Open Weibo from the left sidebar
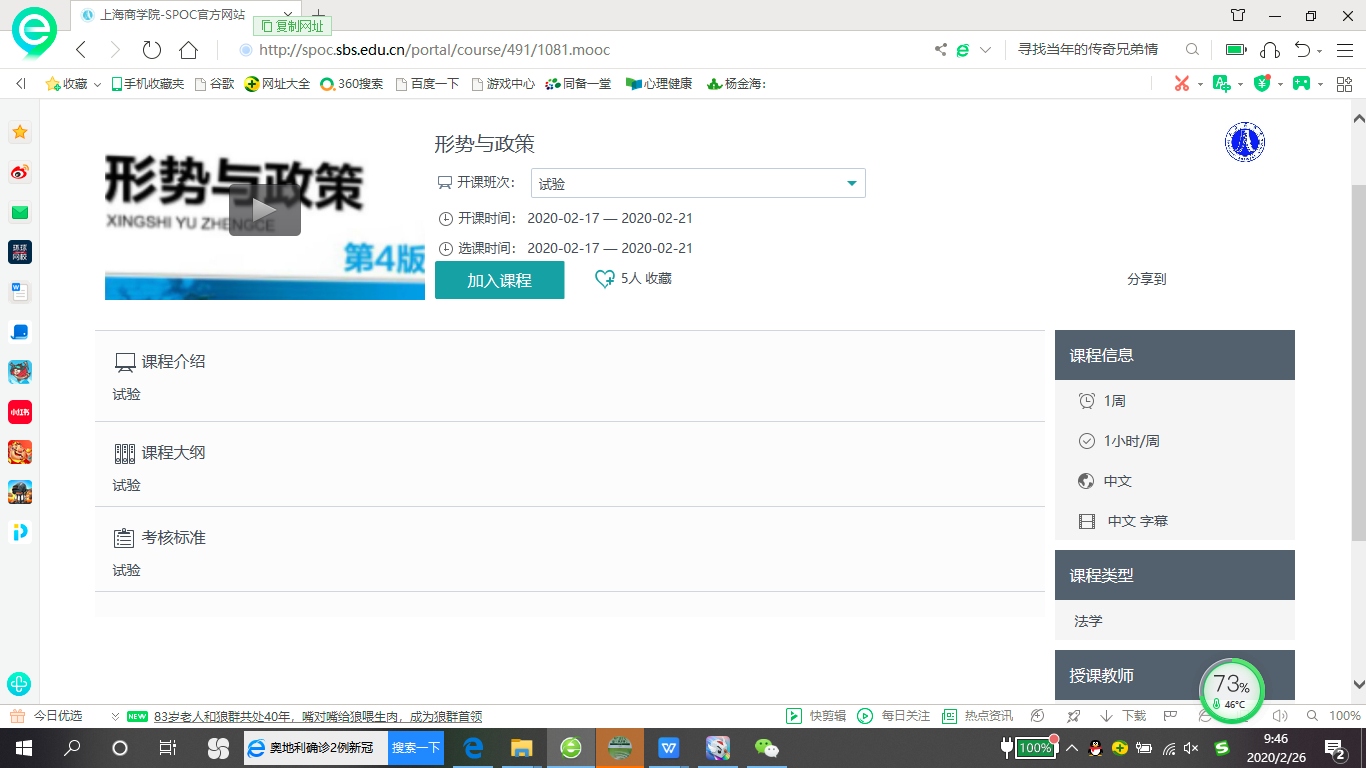The image size is (1366, 768). [x=20, y=173]
